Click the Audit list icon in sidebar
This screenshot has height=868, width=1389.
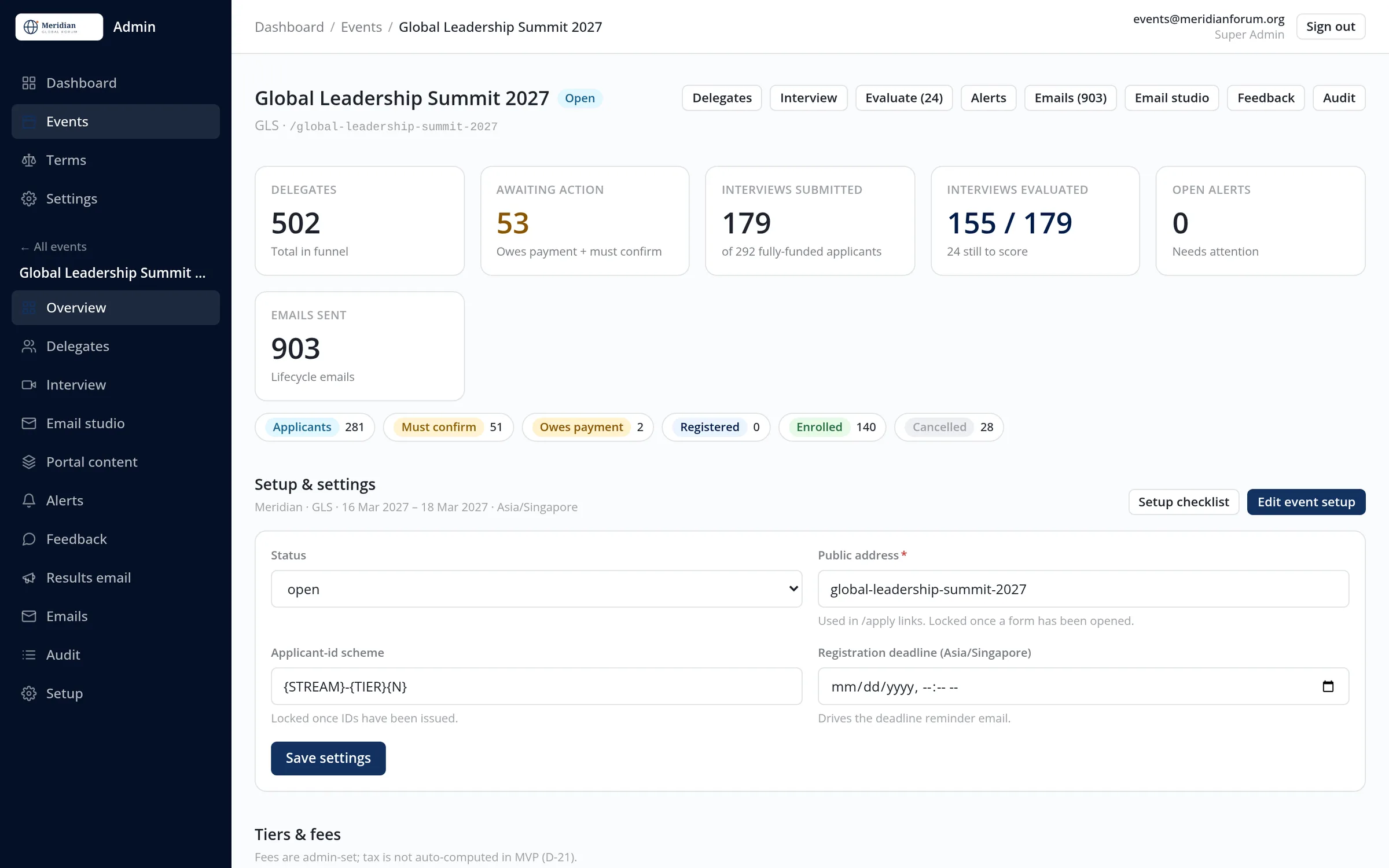(29, 655)
